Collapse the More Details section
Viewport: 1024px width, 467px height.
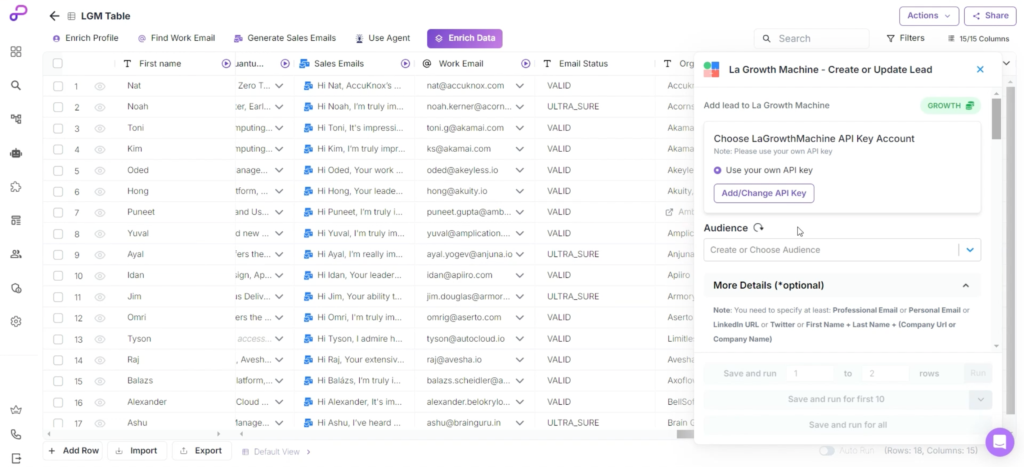tap(965, 286)
